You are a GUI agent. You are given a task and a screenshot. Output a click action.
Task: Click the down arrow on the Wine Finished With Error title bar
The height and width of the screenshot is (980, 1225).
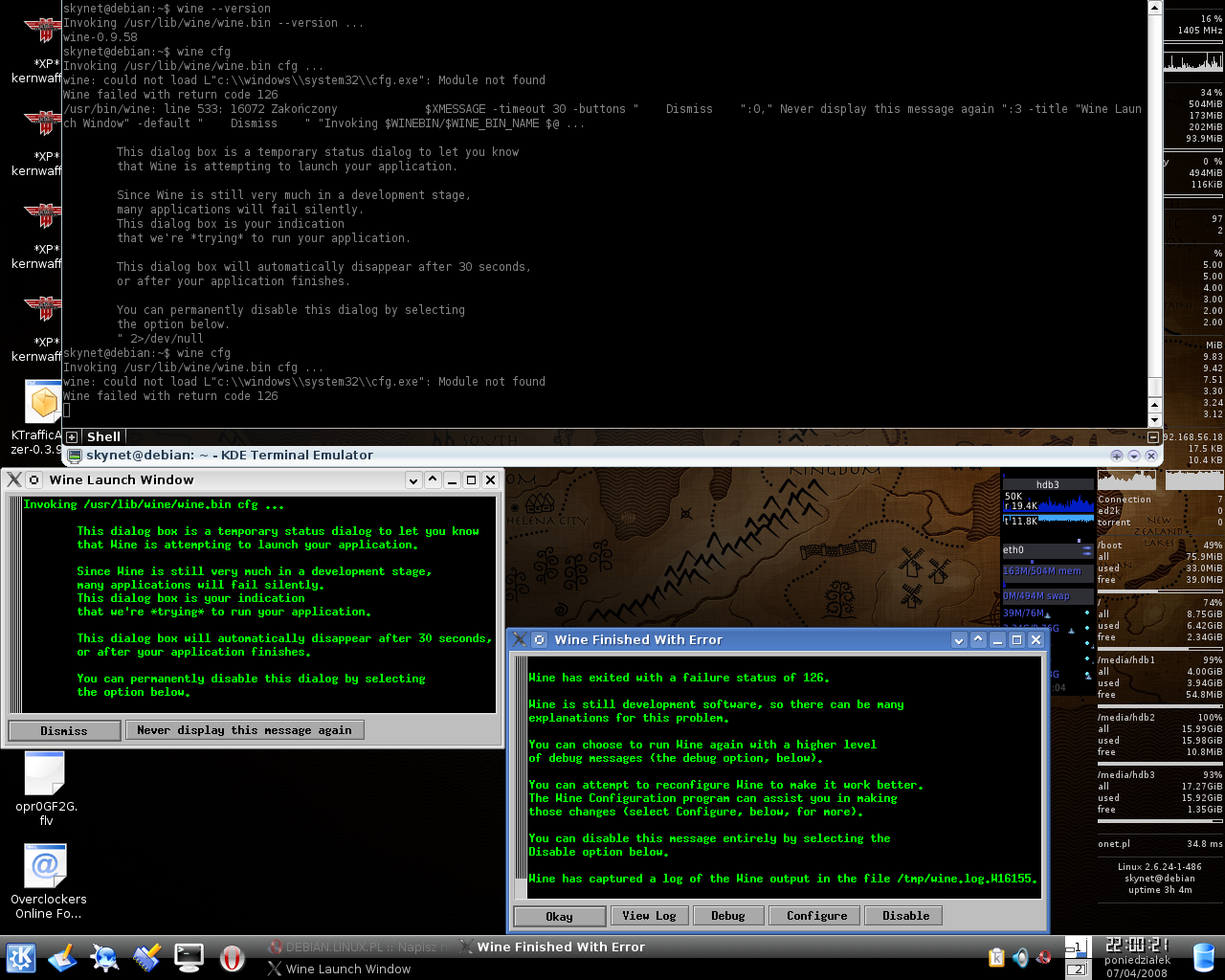point(959,640)
